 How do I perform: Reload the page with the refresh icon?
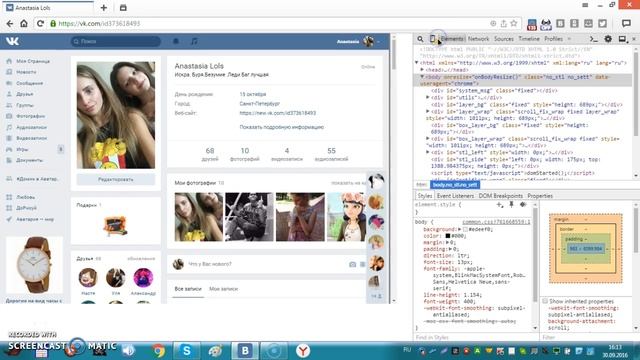[x=40, y=24]
